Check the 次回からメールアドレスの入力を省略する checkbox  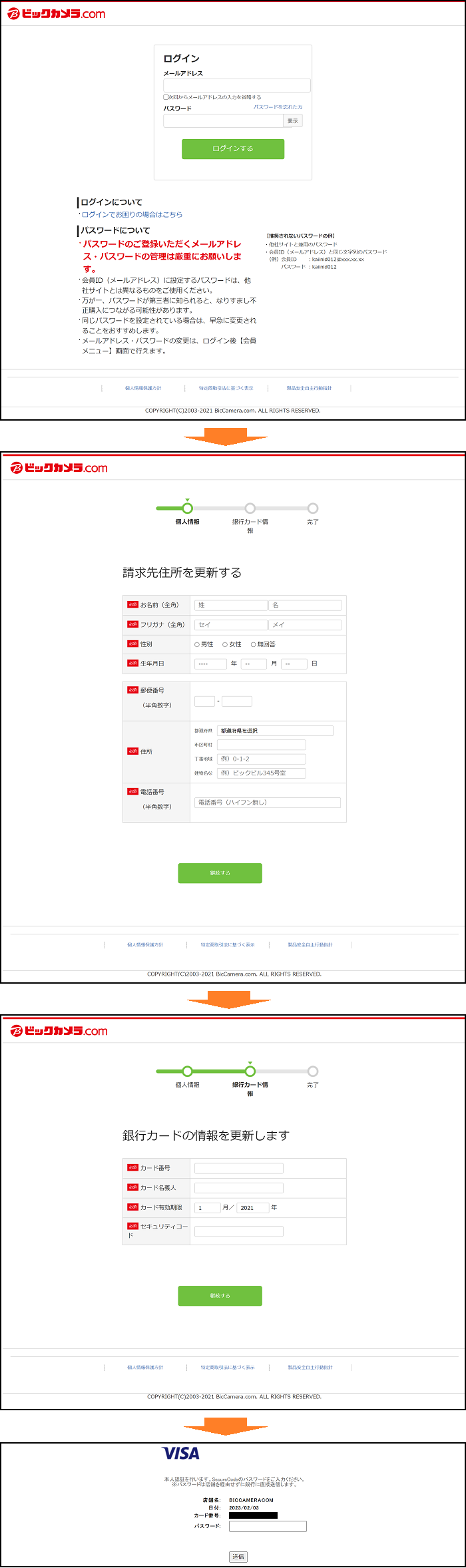point(166,97)
